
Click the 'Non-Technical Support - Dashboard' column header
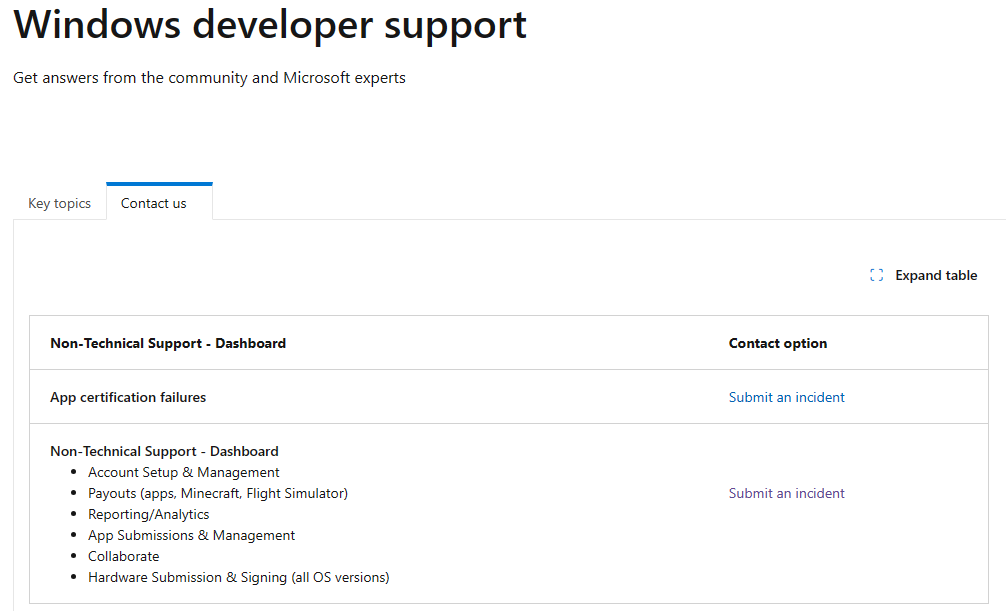pos(168,343)
